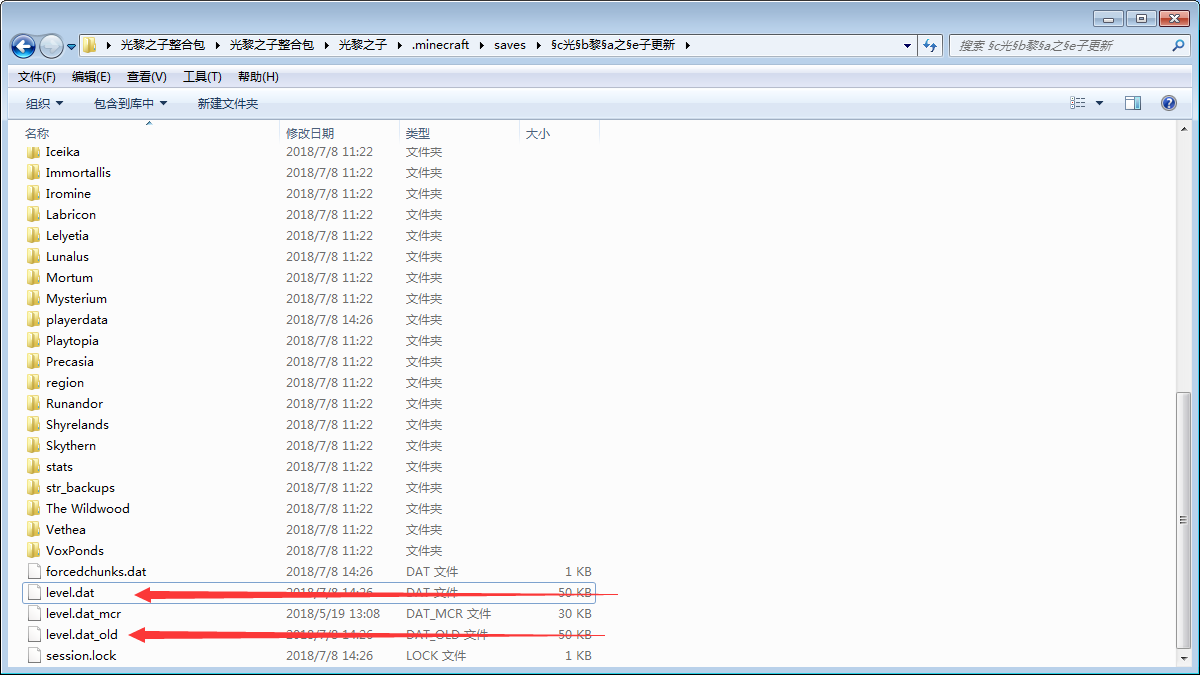Click the 新建文件夹 button
Viewport: 1200px width, 675px height.
(227, 103)
